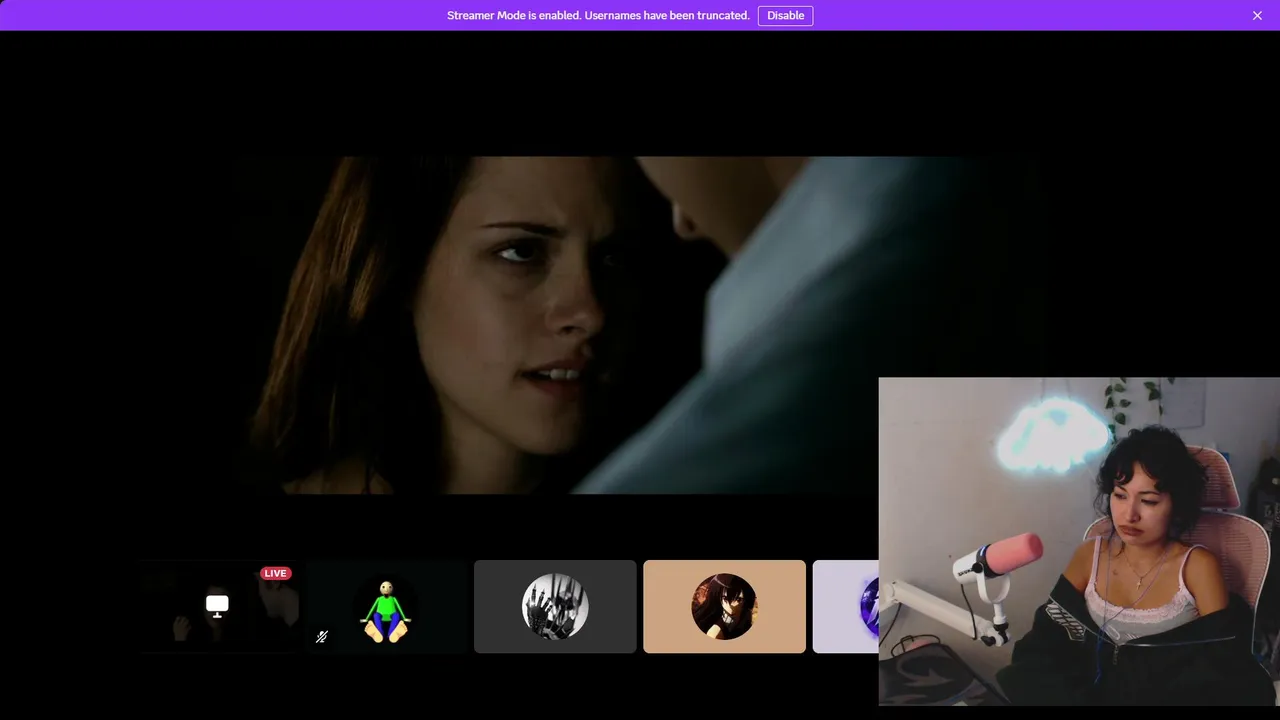Select the tan tile with the anime avatar
This screenshot has height=720, width=1280.
(724, 606)
